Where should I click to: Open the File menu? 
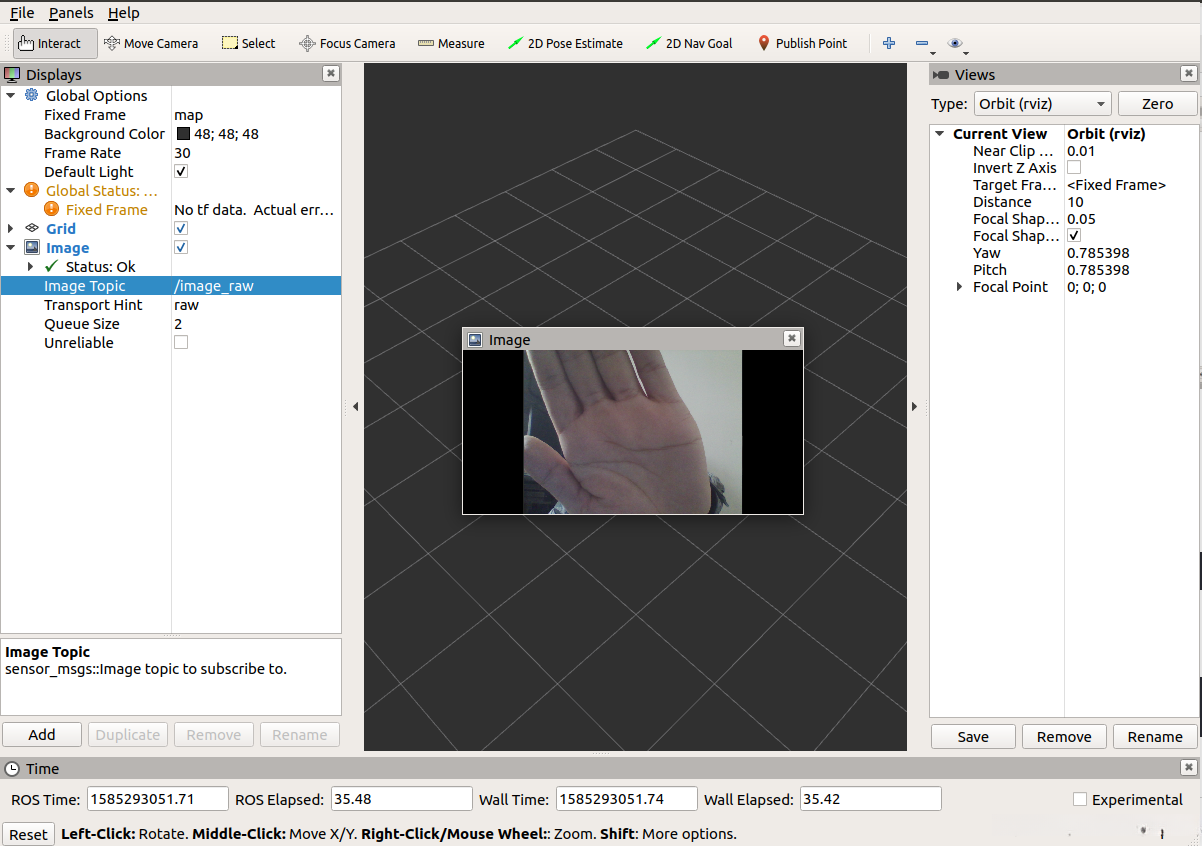point(22,13)
